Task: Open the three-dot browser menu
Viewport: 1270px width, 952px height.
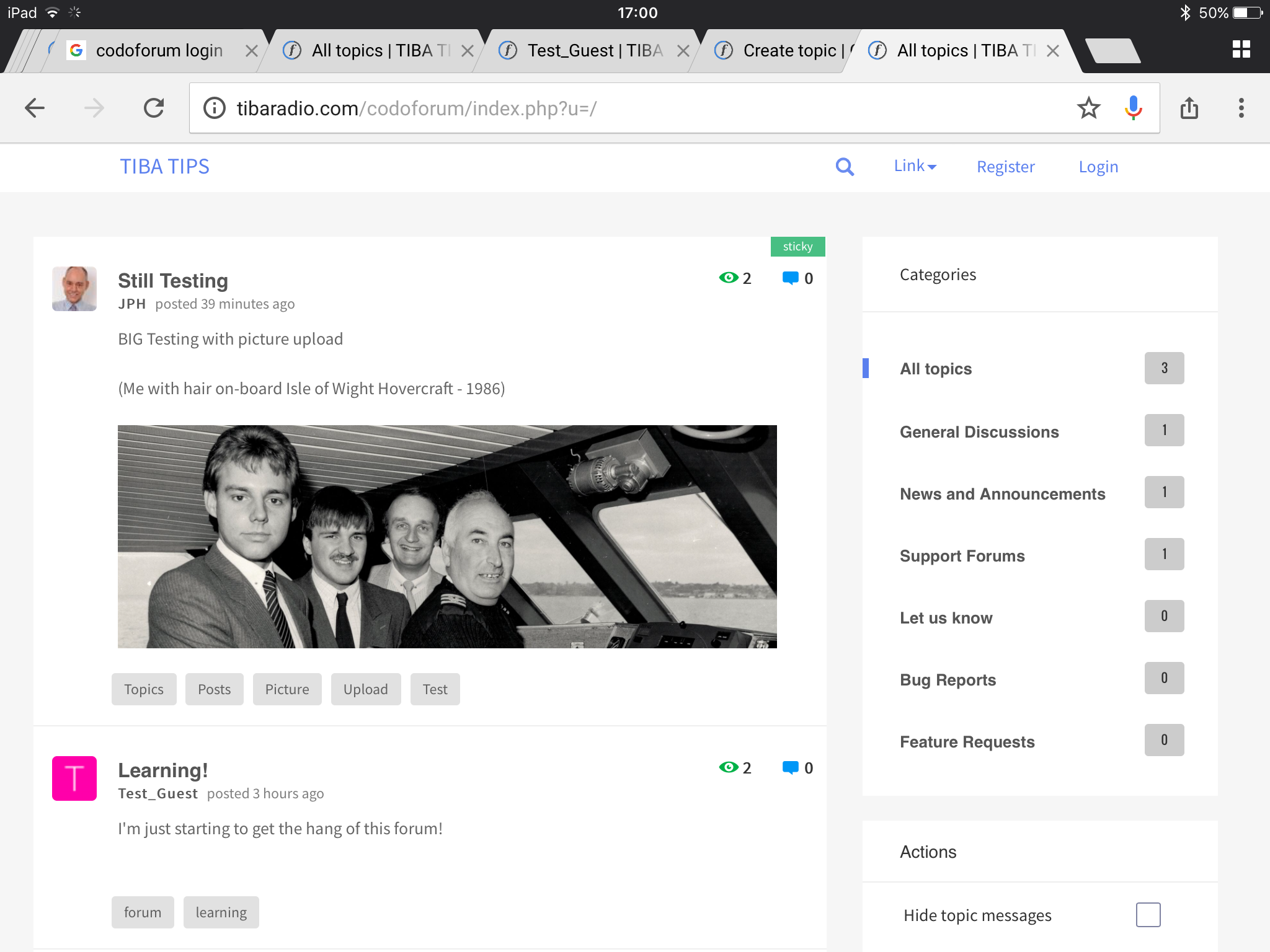Action: [x=1241, y=108]
